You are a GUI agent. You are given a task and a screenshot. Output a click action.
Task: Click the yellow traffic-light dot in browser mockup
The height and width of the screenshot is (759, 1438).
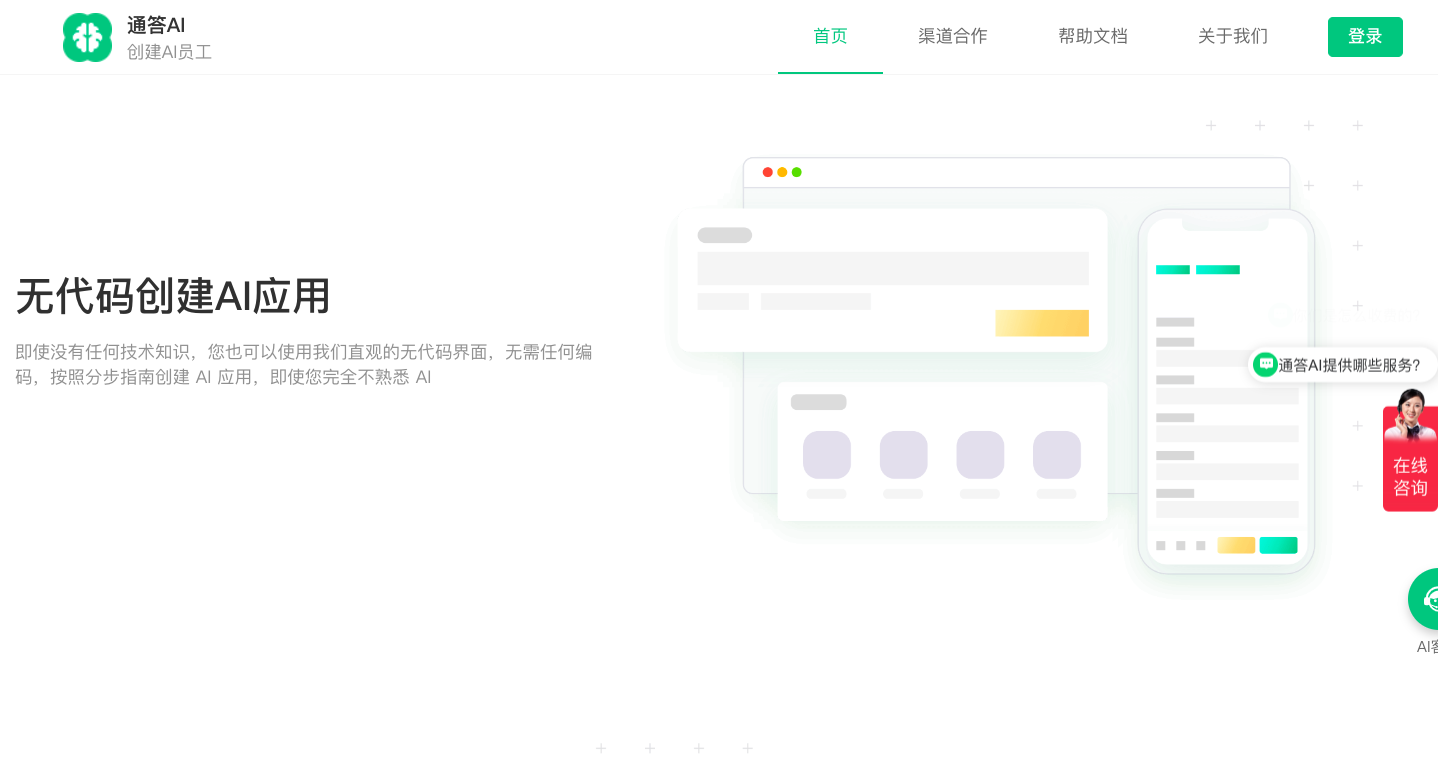point(781,171)
